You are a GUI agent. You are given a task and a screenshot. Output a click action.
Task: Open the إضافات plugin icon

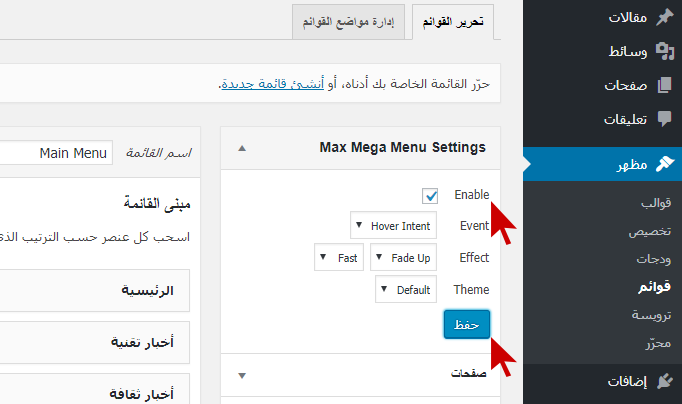pyautogui.click(x=665, y=381)
